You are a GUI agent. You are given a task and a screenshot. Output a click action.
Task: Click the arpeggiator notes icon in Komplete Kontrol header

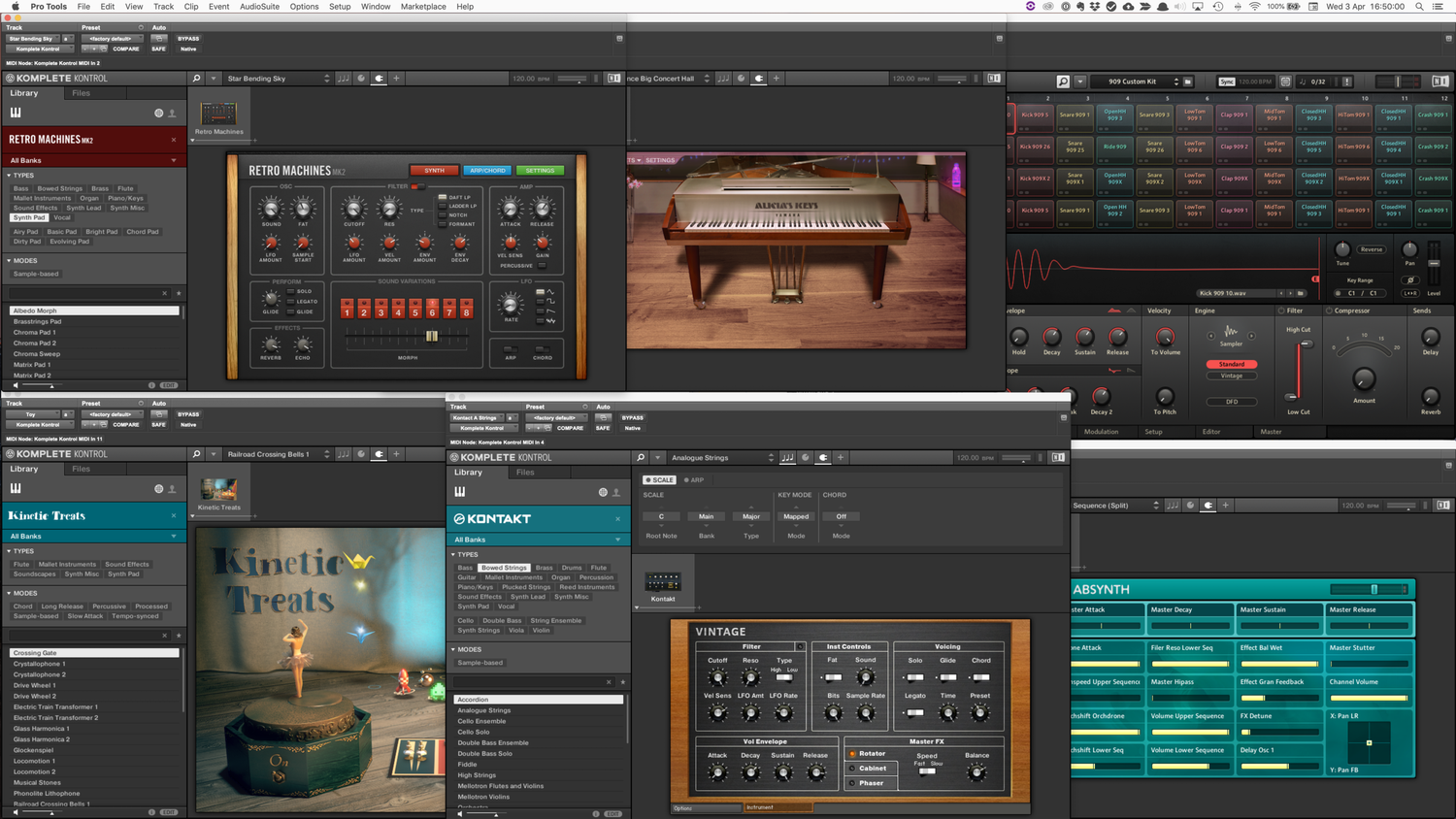345,78
